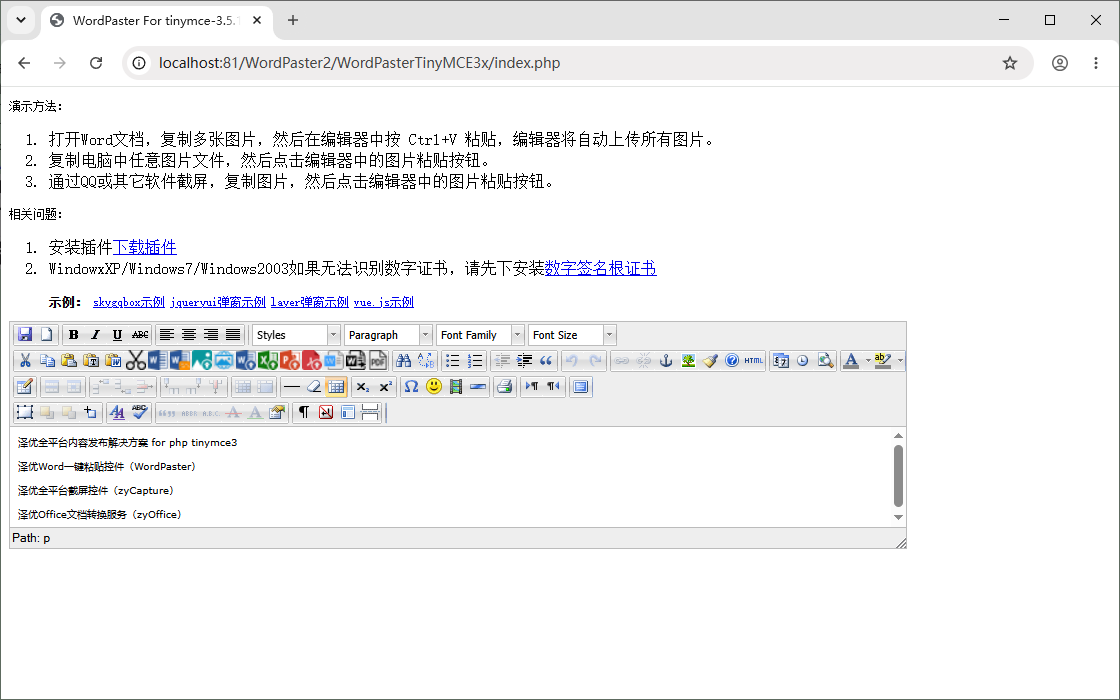Toggle Superscript formatting
Viewport: 1120px width, 700px height.
(386, 386)
